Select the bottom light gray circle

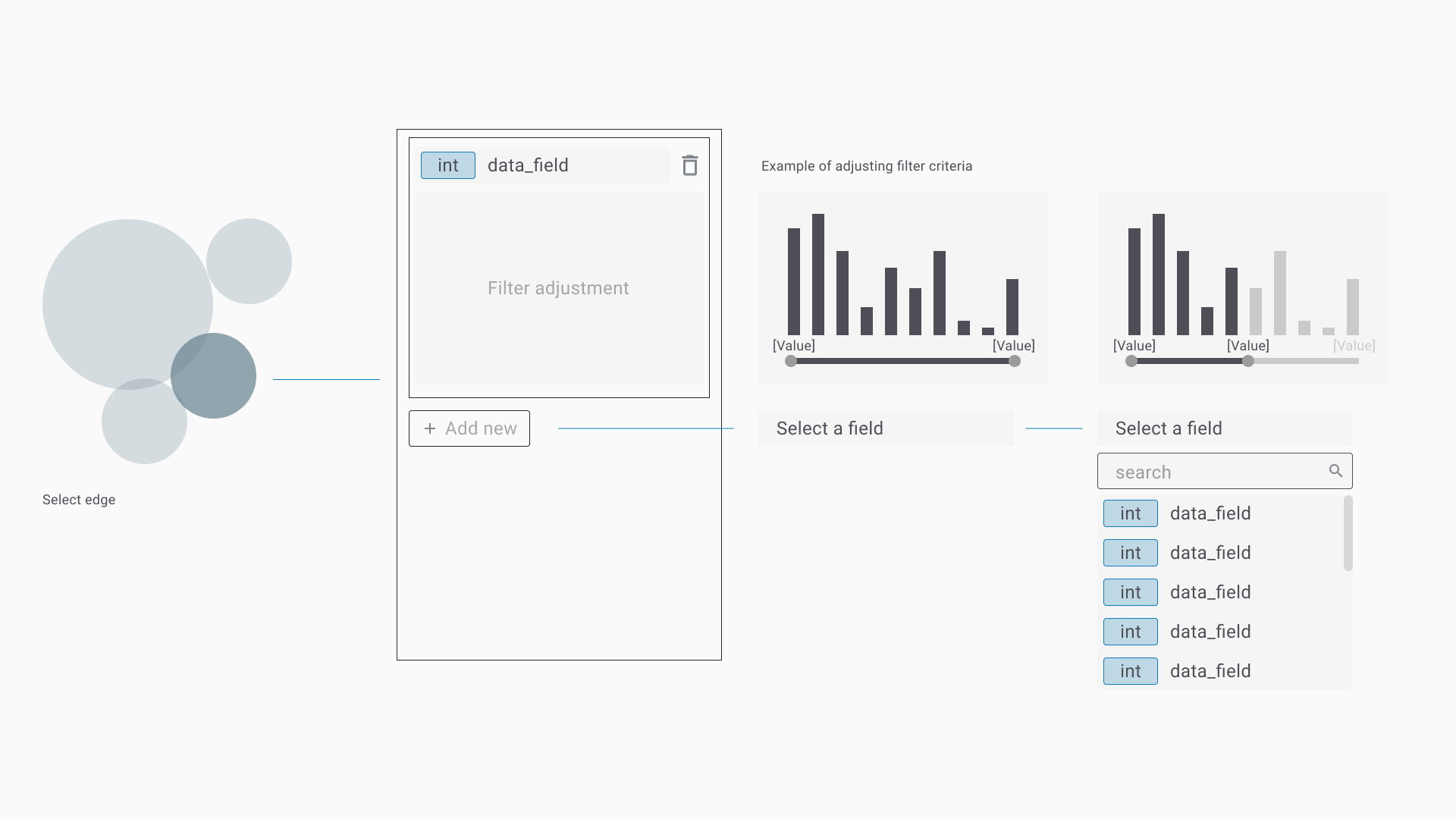coord(144,421)
